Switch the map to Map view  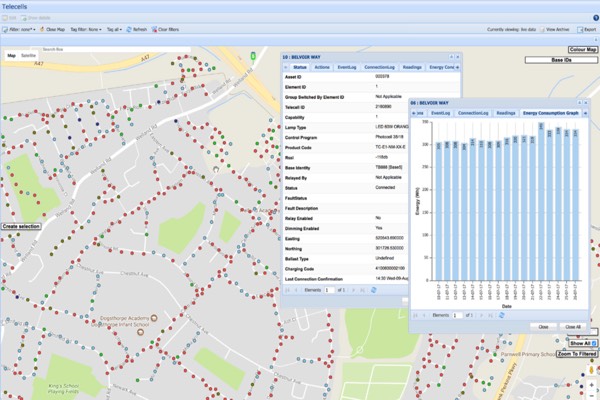pyautogui.click(x=11, y=56)
